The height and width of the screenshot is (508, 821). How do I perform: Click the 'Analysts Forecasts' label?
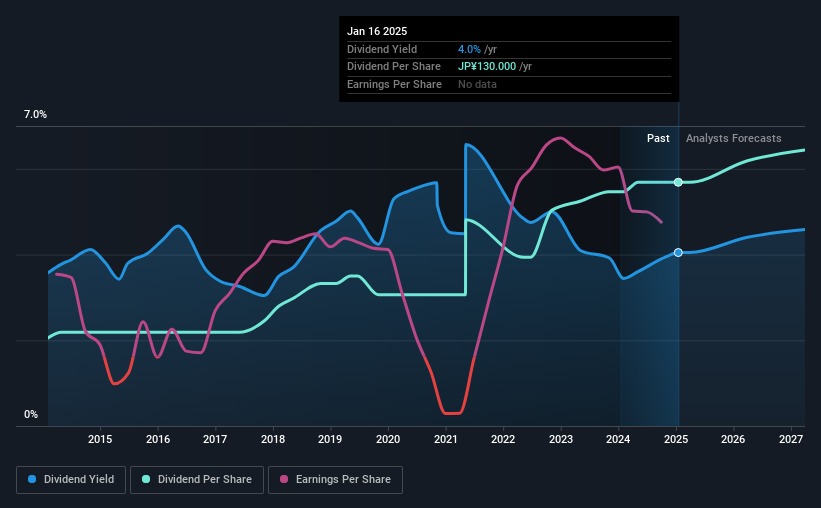coord(734,138)
